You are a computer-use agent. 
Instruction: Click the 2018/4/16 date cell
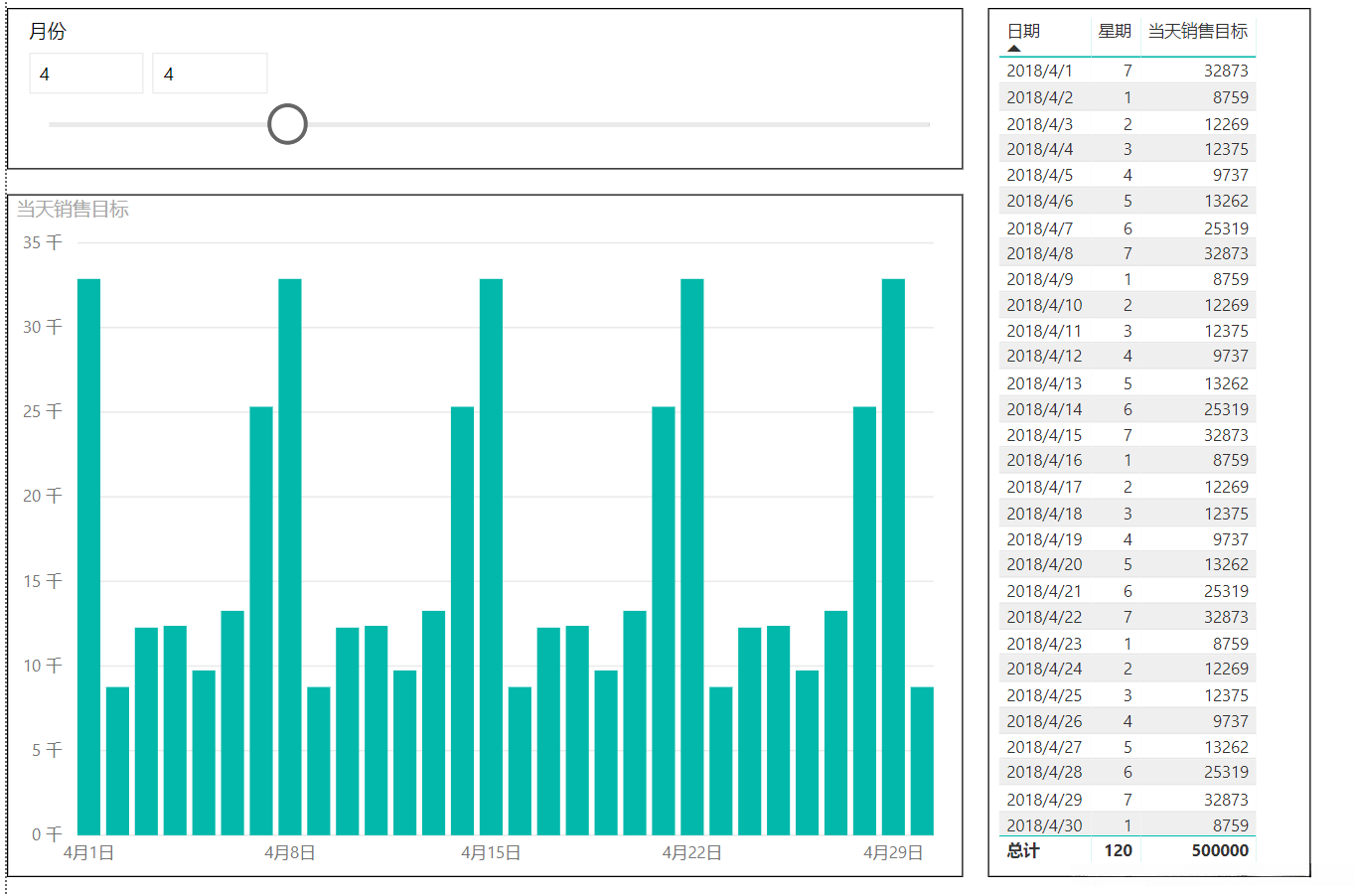pos(1044,460)
